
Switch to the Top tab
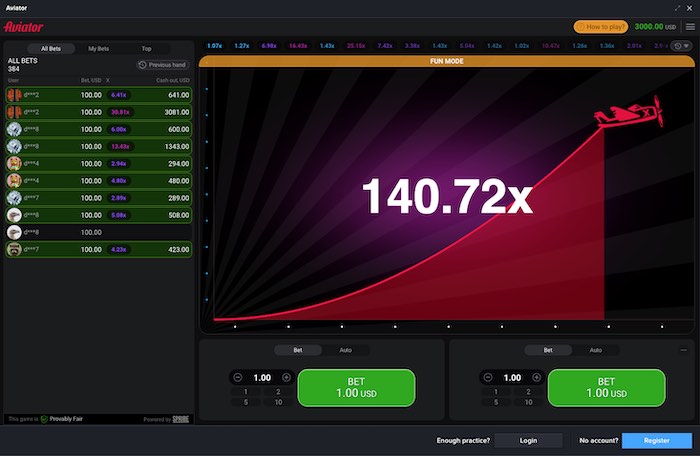146,49
